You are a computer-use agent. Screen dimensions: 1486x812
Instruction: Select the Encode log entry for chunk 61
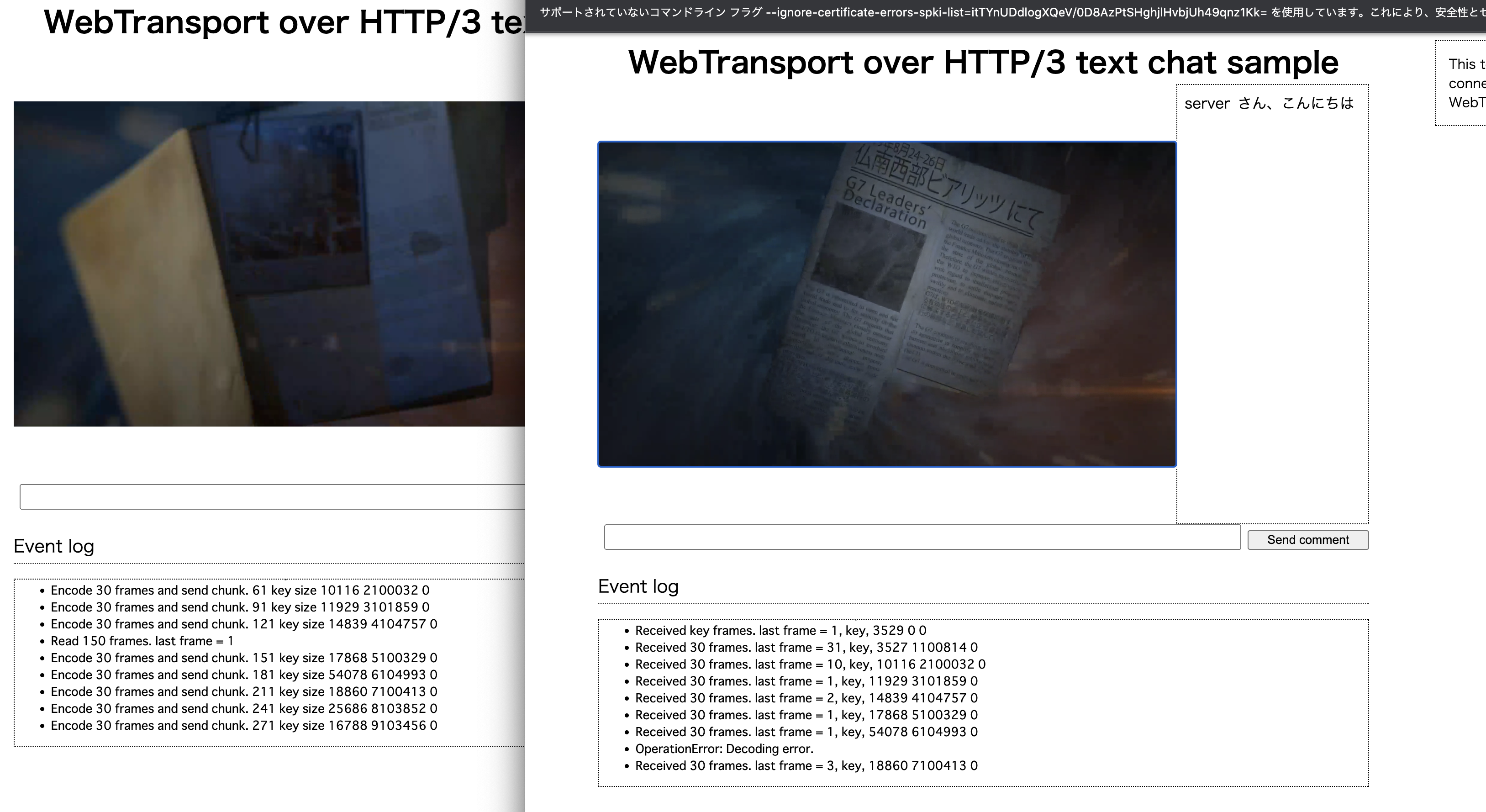[x=240, y=590]
